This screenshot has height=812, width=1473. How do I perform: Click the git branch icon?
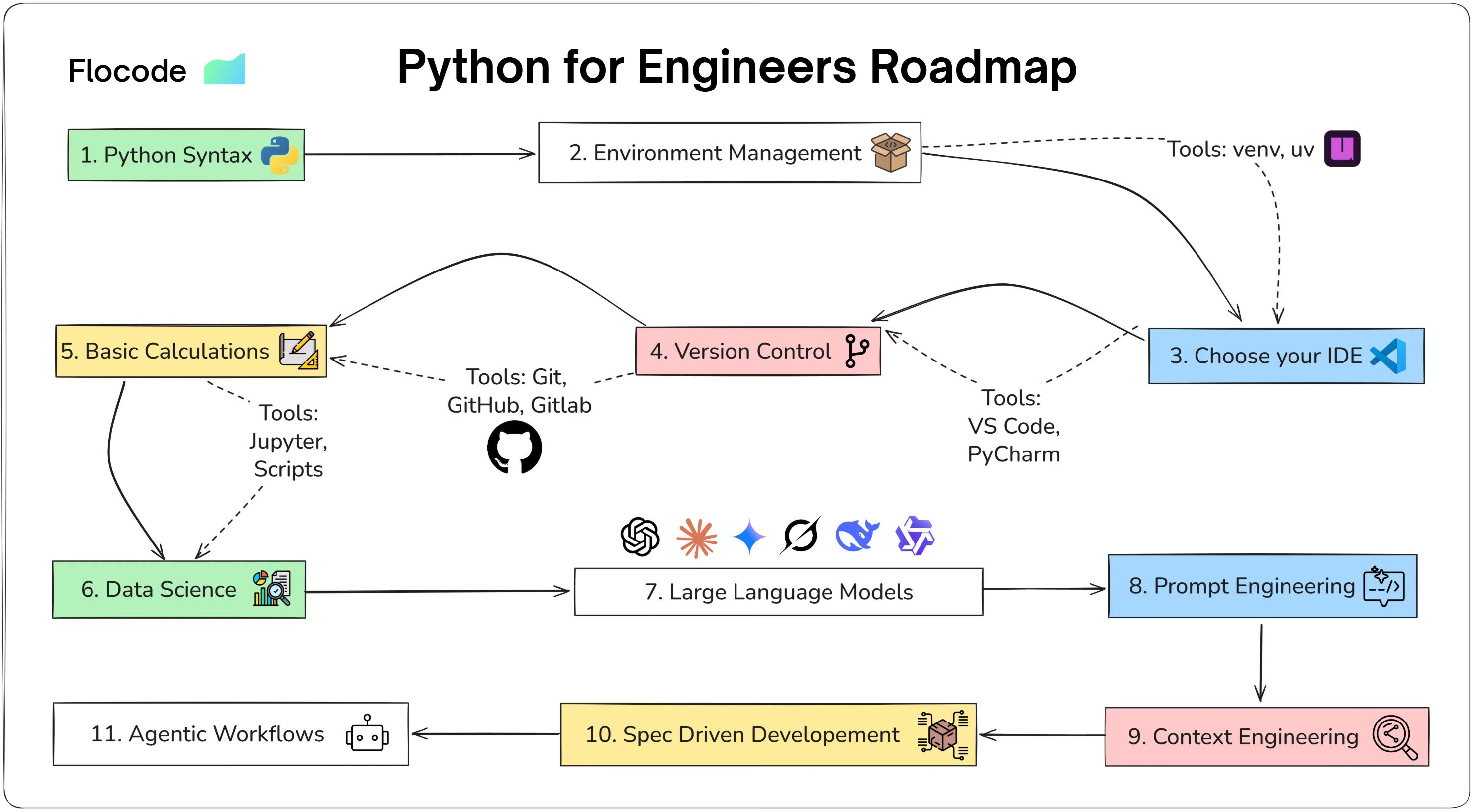click(856, 351)
